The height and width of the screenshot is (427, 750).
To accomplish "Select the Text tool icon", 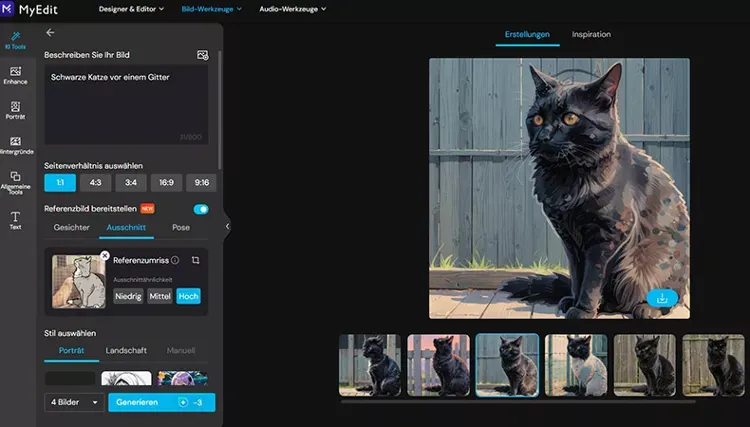I will click(15, 220).
